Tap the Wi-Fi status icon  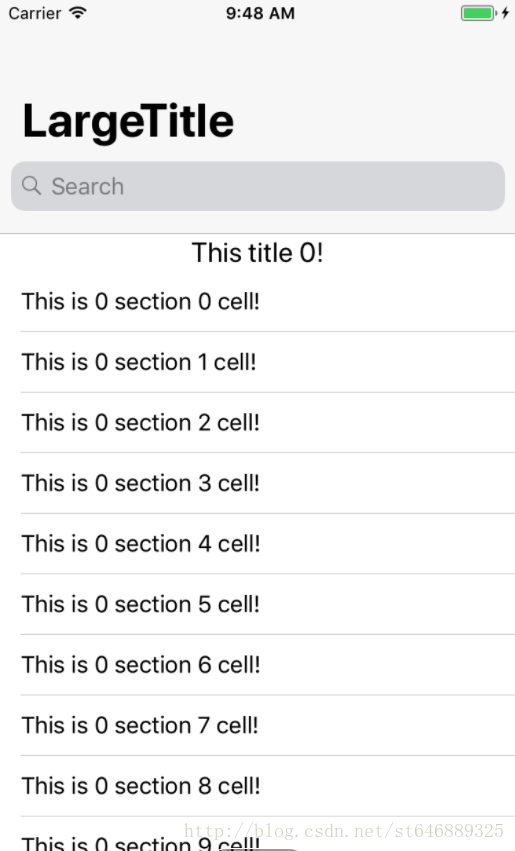[x=78, y=13]
